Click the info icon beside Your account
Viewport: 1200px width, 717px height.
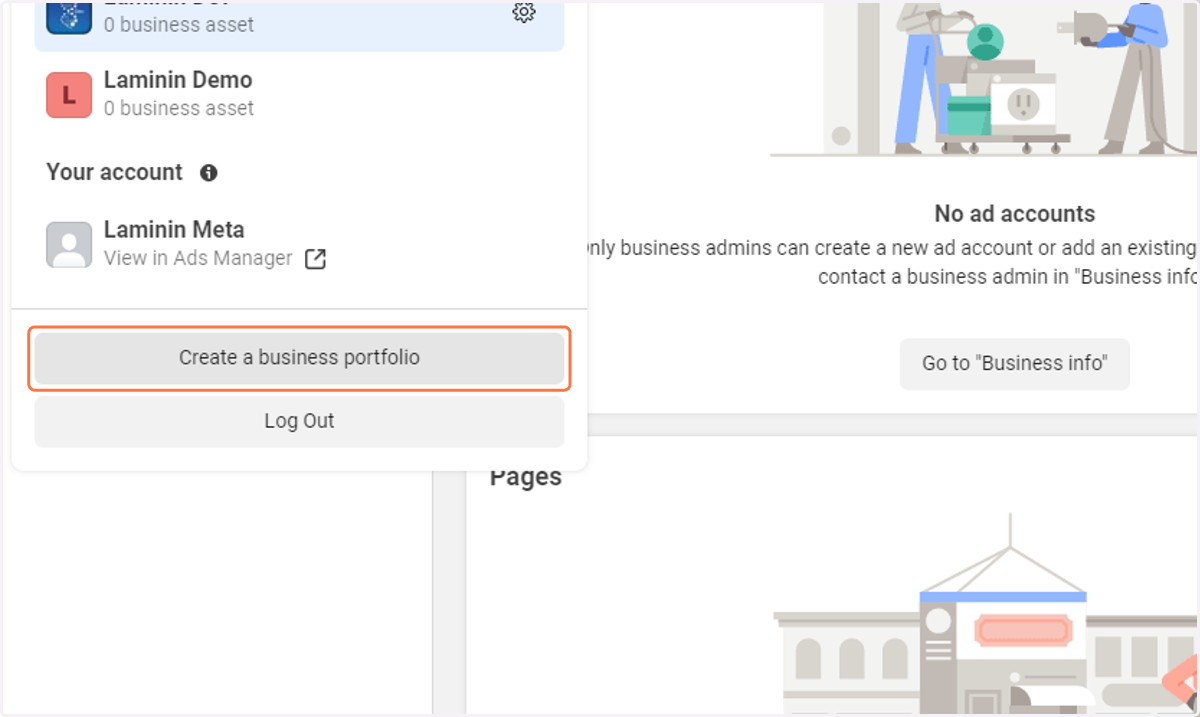point(208,172)
